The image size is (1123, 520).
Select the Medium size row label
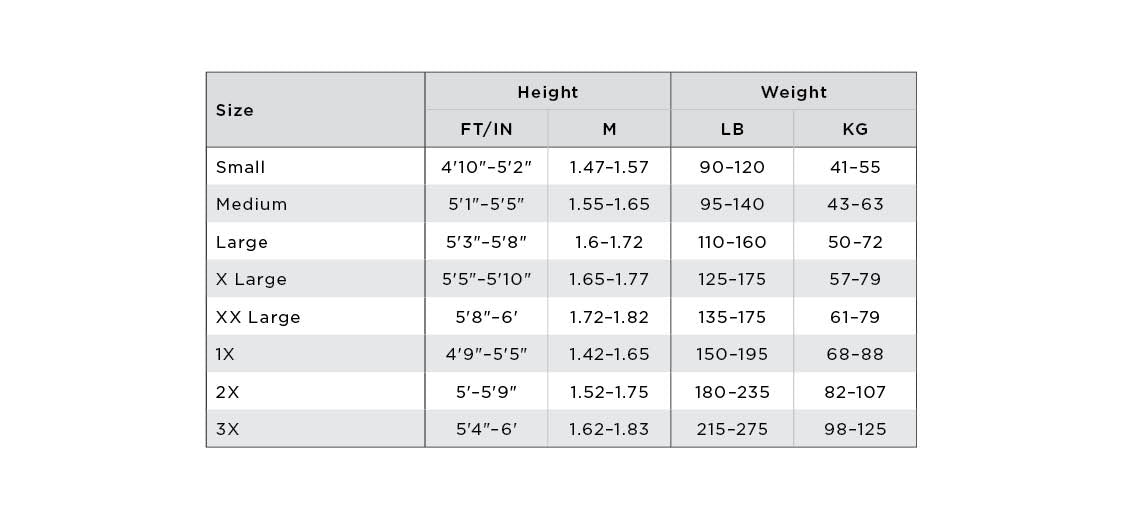252,204
